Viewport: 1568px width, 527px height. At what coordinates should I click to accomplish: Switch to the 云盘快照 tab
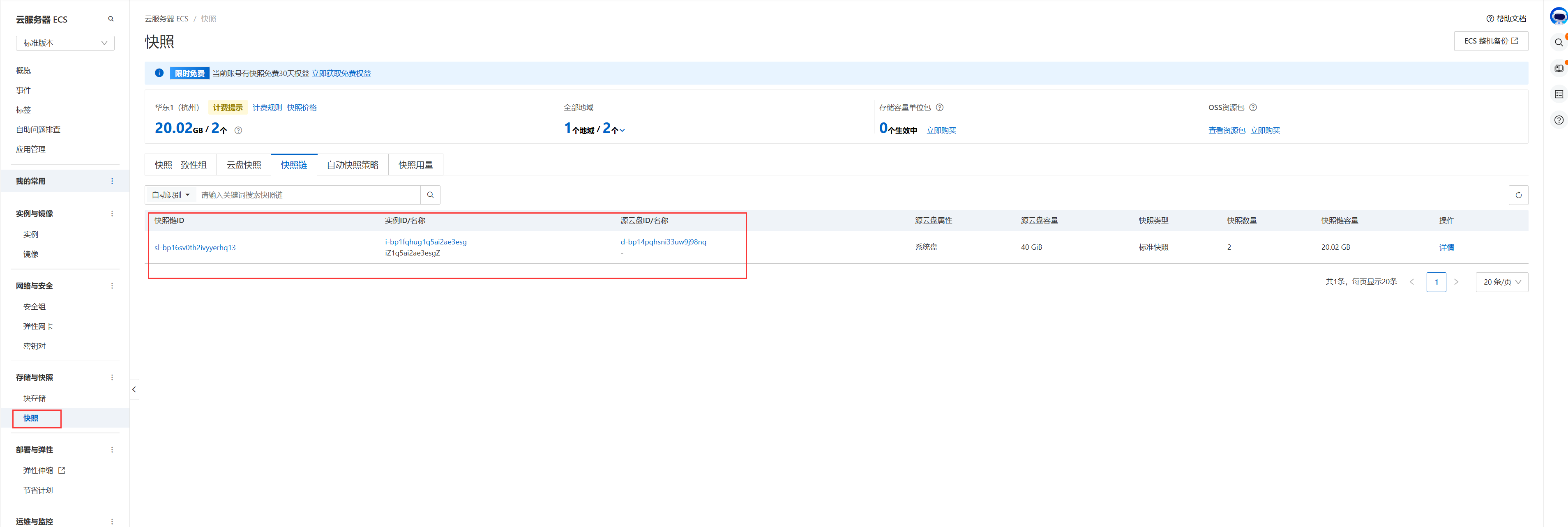click(x=244, y=165)
